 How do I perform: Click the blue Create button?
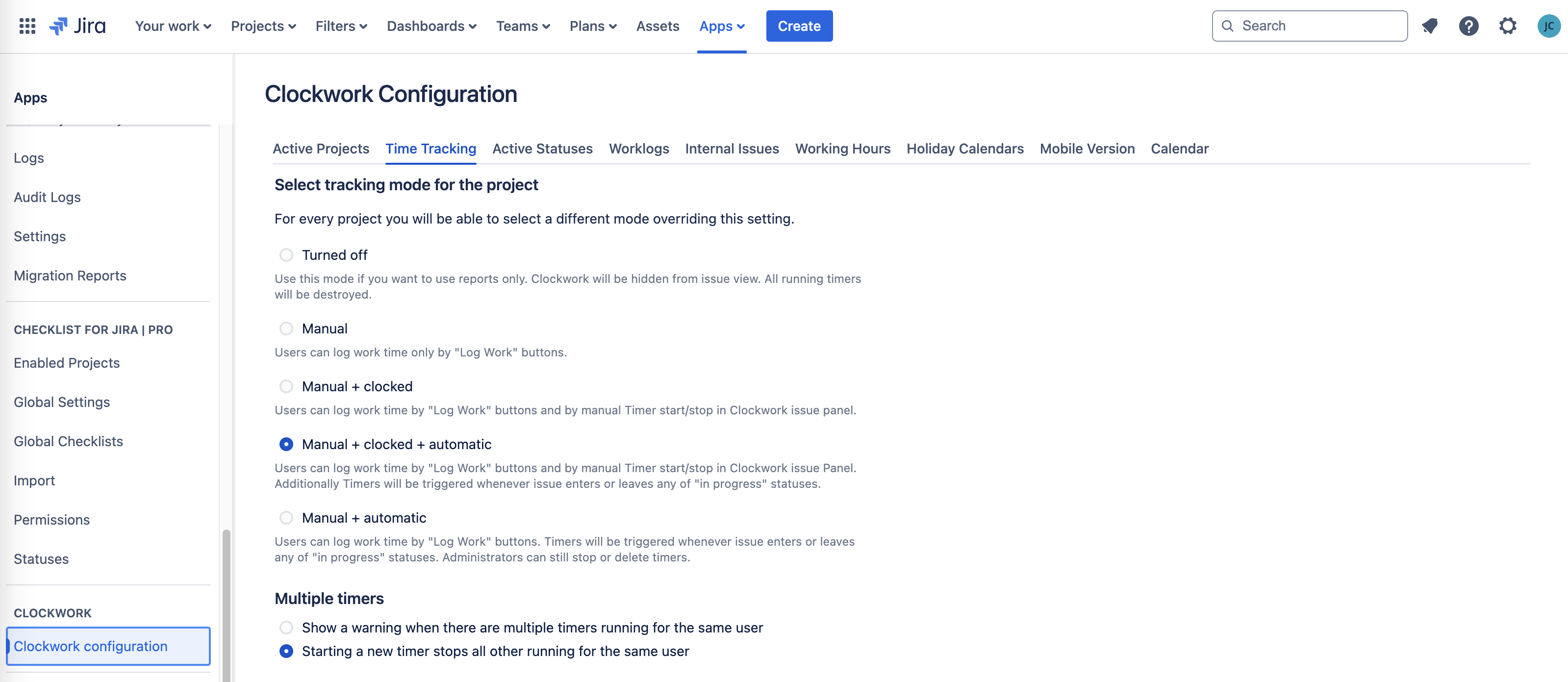[799, 26]
